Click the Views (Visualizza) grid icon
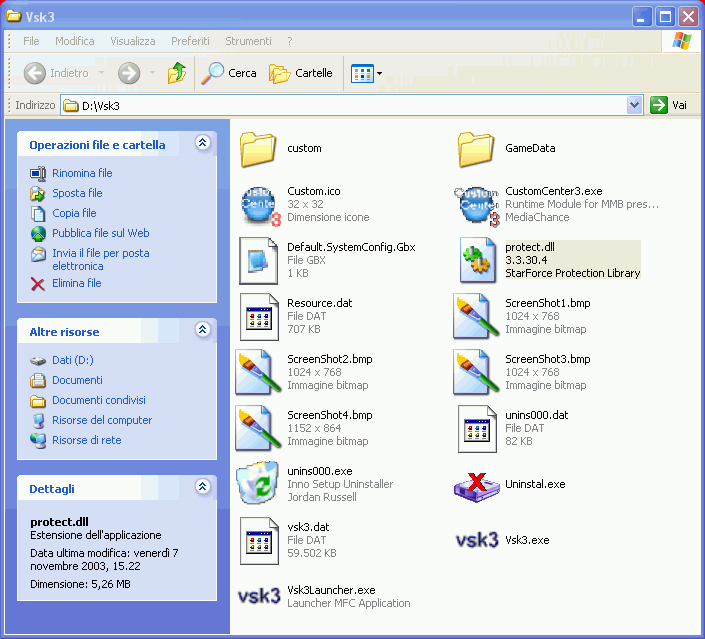 coord(362,73)
